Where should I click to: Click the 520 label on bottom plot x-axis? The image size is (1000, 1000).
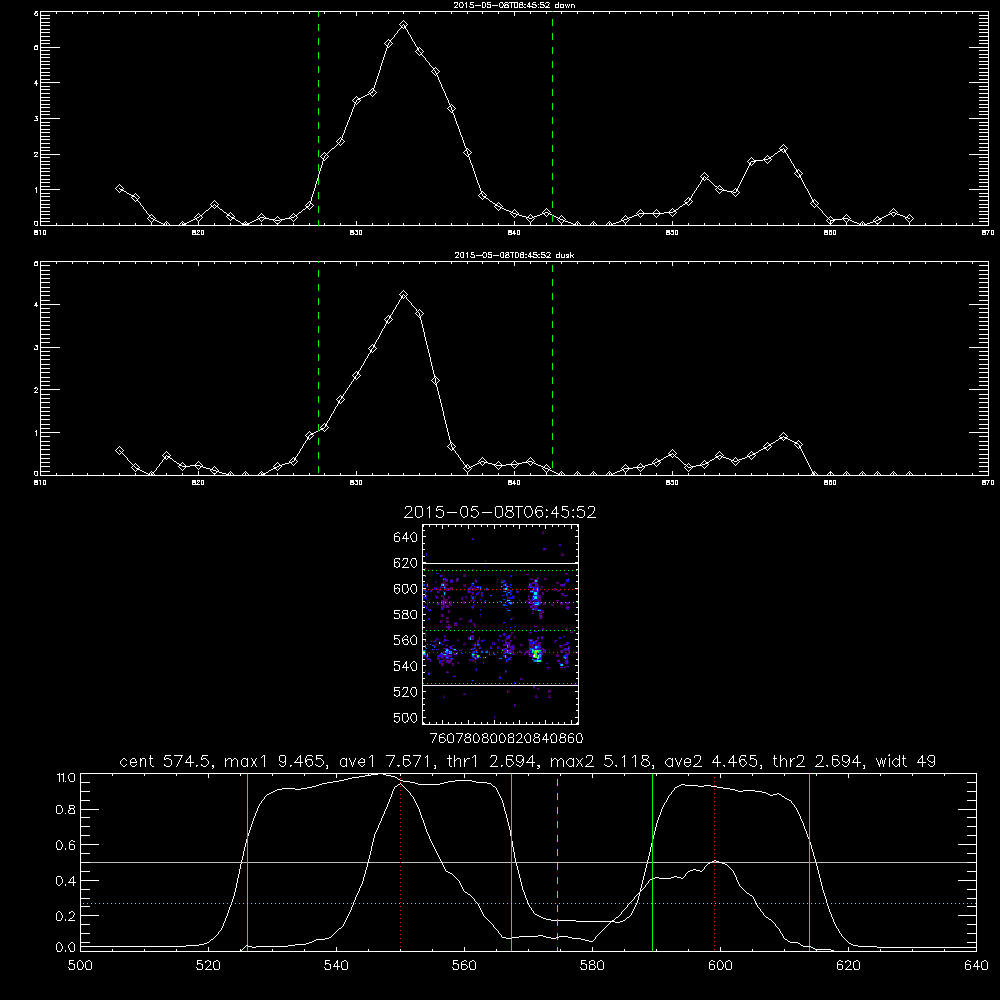point(208,966)
